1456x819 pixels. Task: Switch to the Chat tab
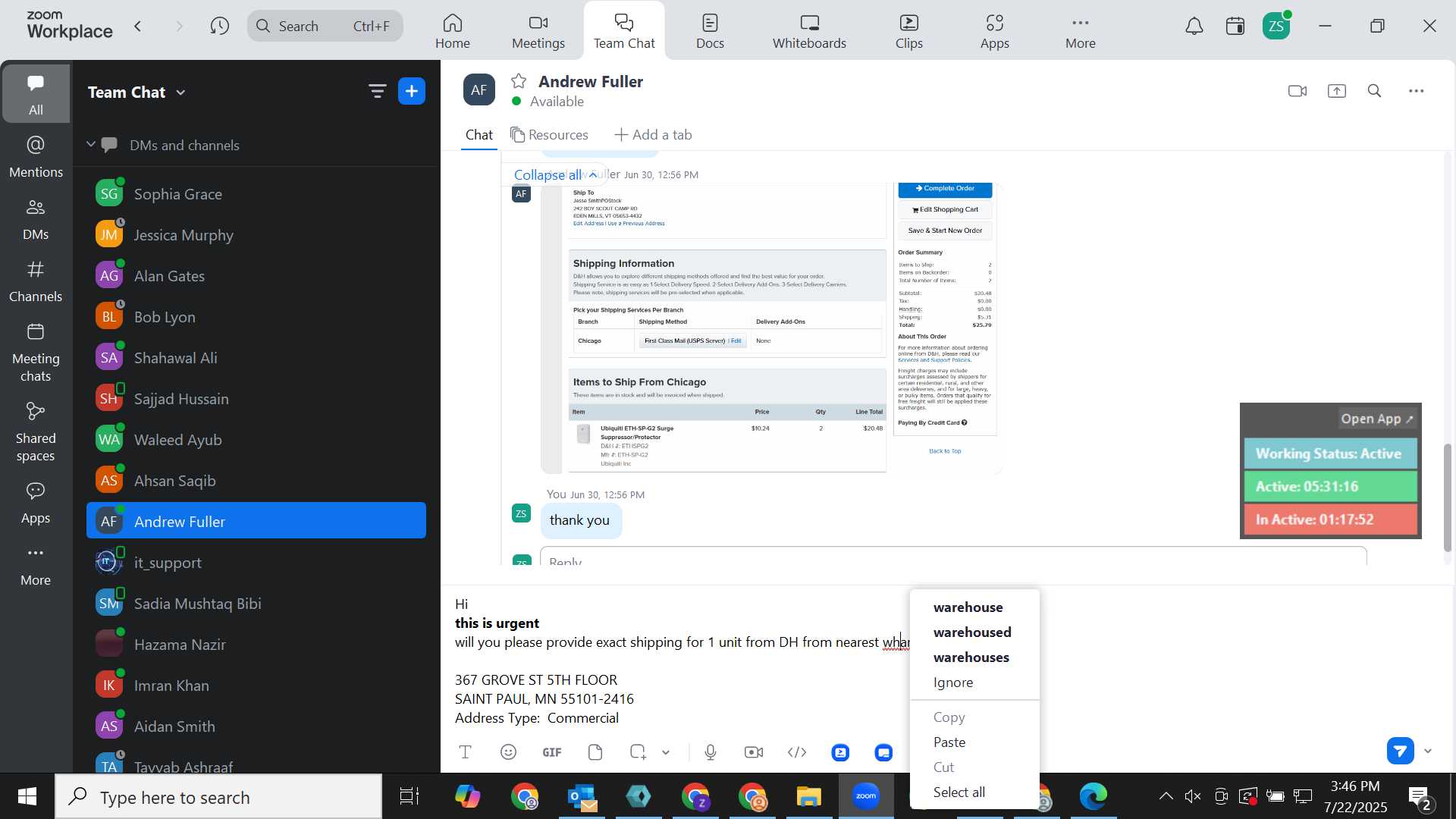point(479,135)
